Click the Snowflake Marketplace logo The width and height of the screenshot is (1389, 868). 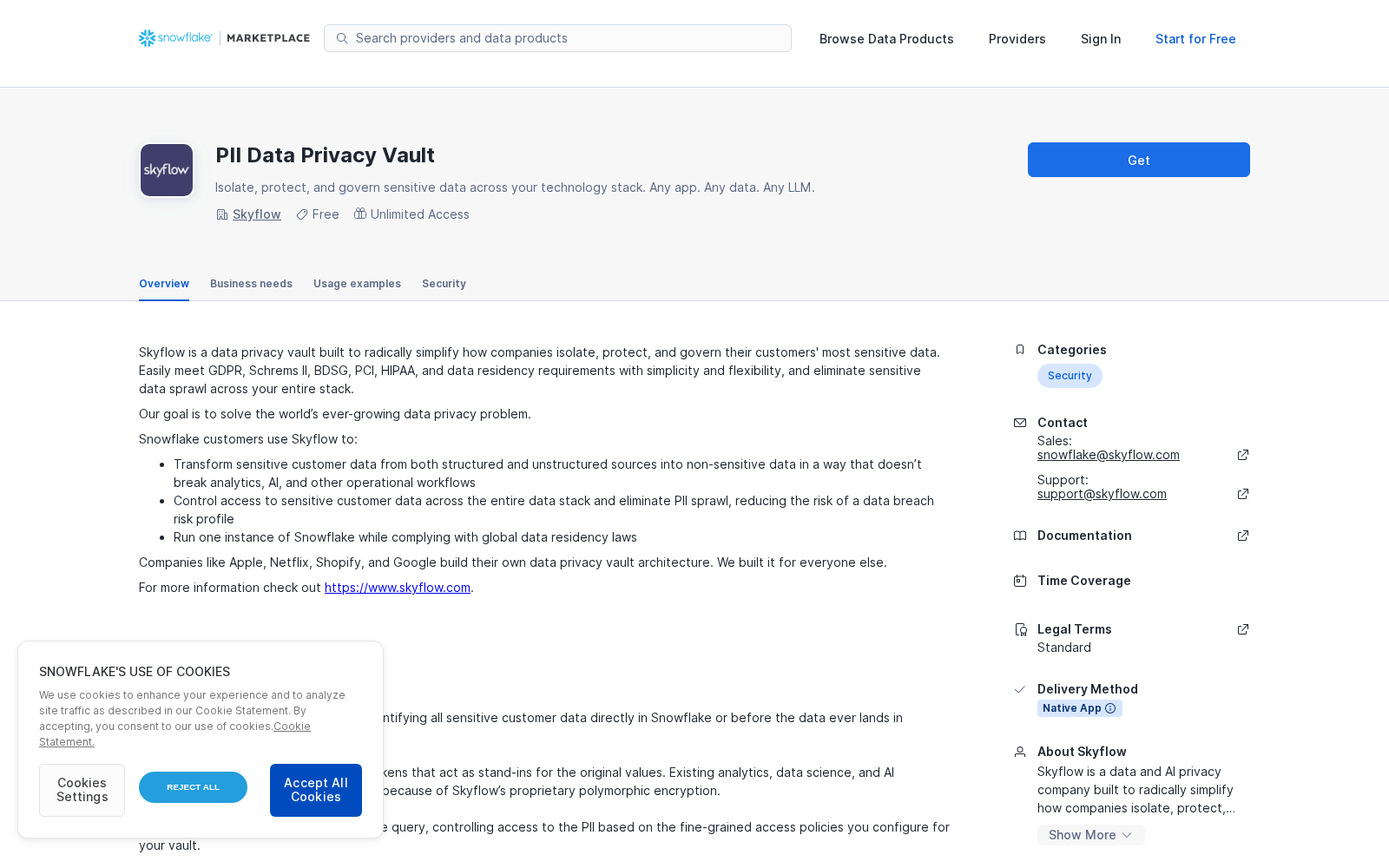point(224,38)
